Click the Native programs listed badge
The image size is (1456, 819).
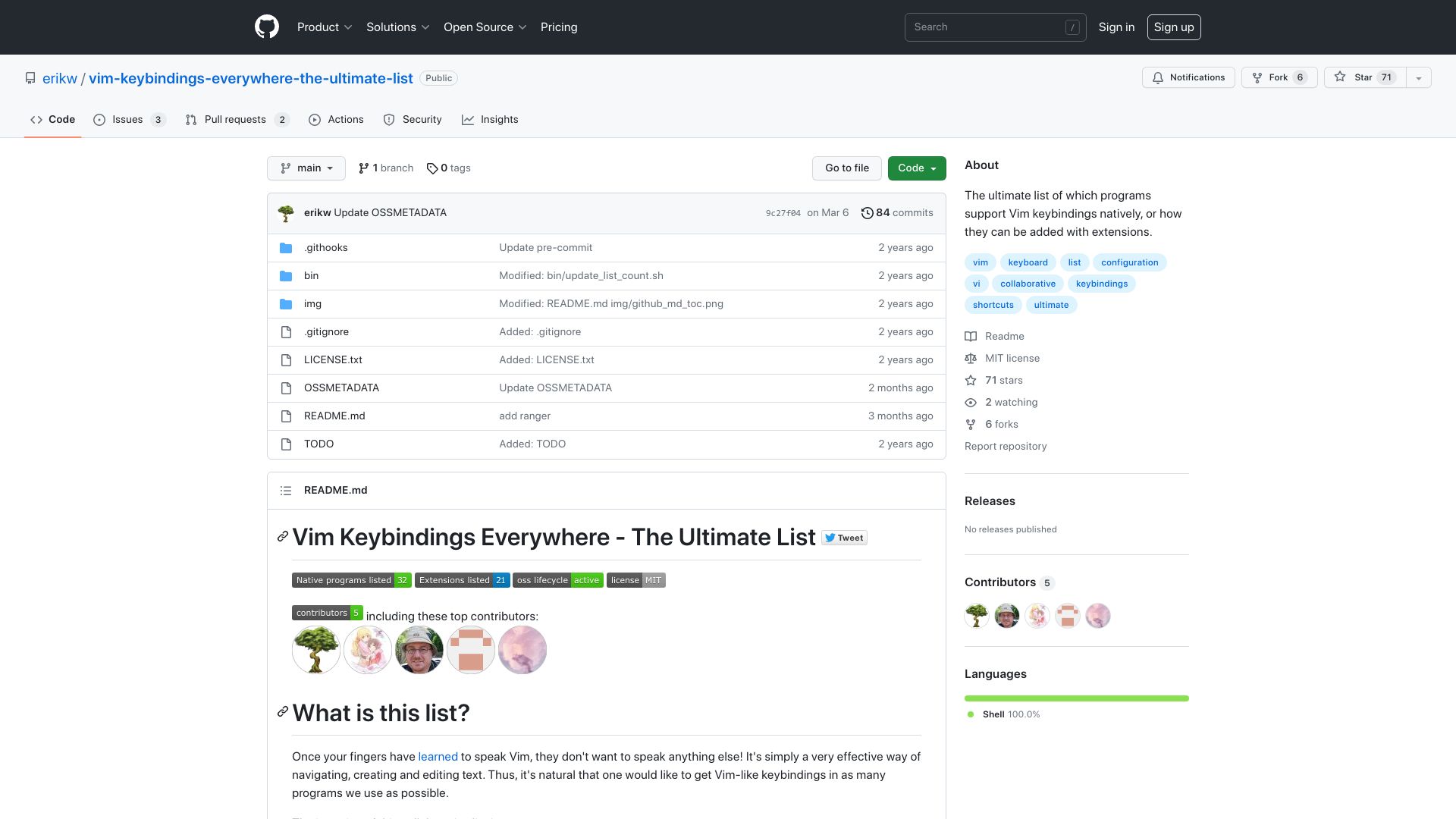pyautogui.click(x=352, y=580)
